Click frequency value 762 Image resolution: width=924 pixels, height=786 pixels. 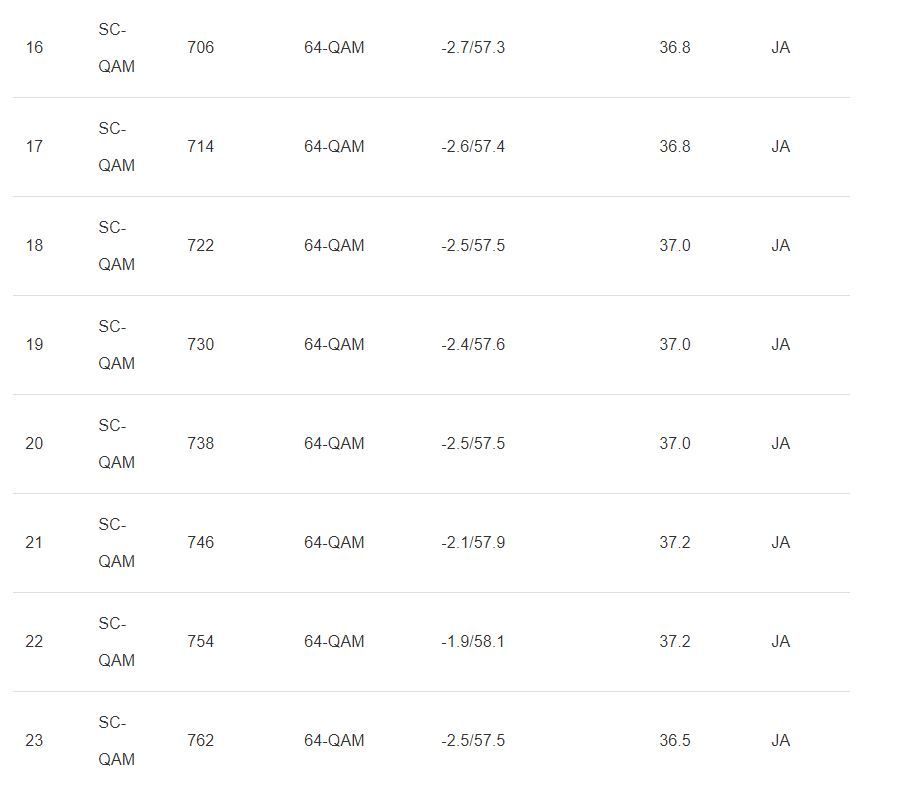click(x=200, y=740)
